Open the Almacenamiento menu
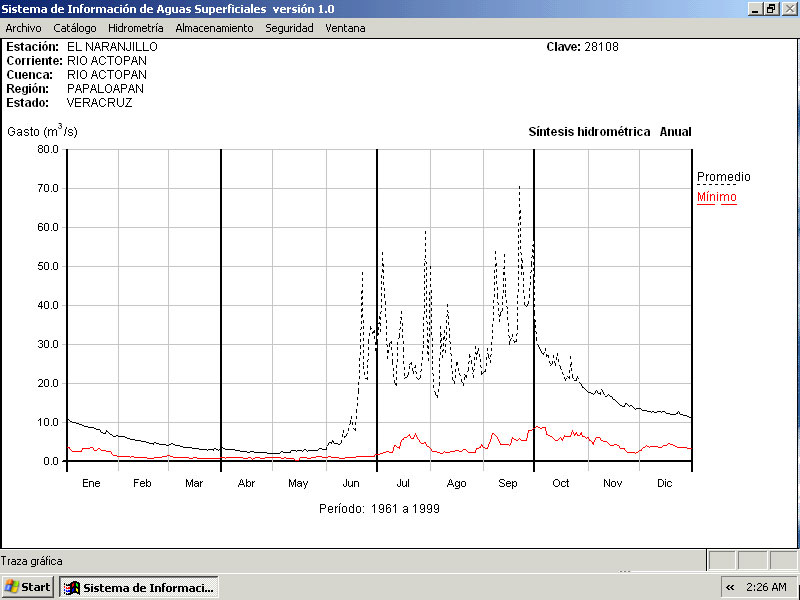This screenshot has width=800, height=600. 214,28
